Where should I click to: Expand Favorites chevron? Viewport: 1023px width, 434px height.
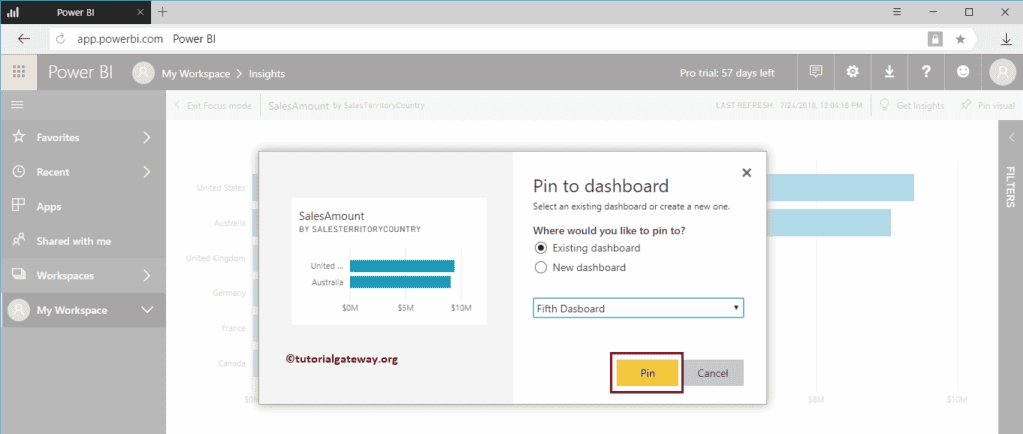[147, 137]
